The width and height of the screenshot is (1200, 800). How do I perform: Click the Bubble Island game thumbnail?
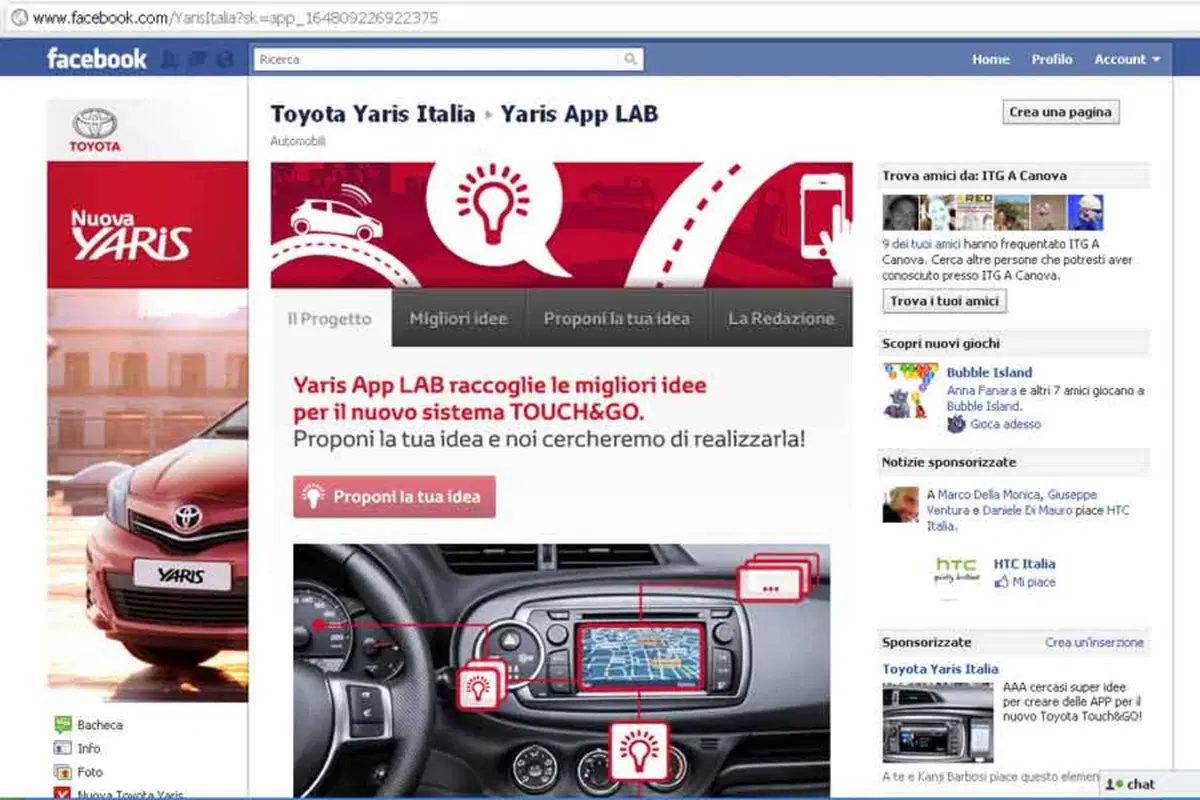click(911, 390)
